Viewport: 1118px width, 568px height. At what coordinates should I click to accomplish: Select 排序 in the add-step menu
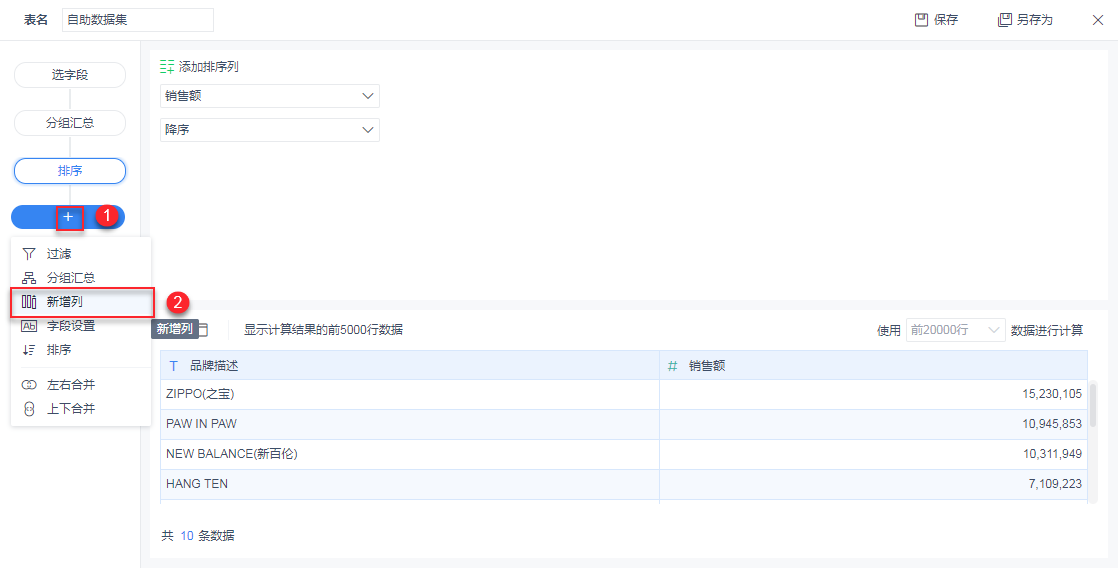click(81, 350)
